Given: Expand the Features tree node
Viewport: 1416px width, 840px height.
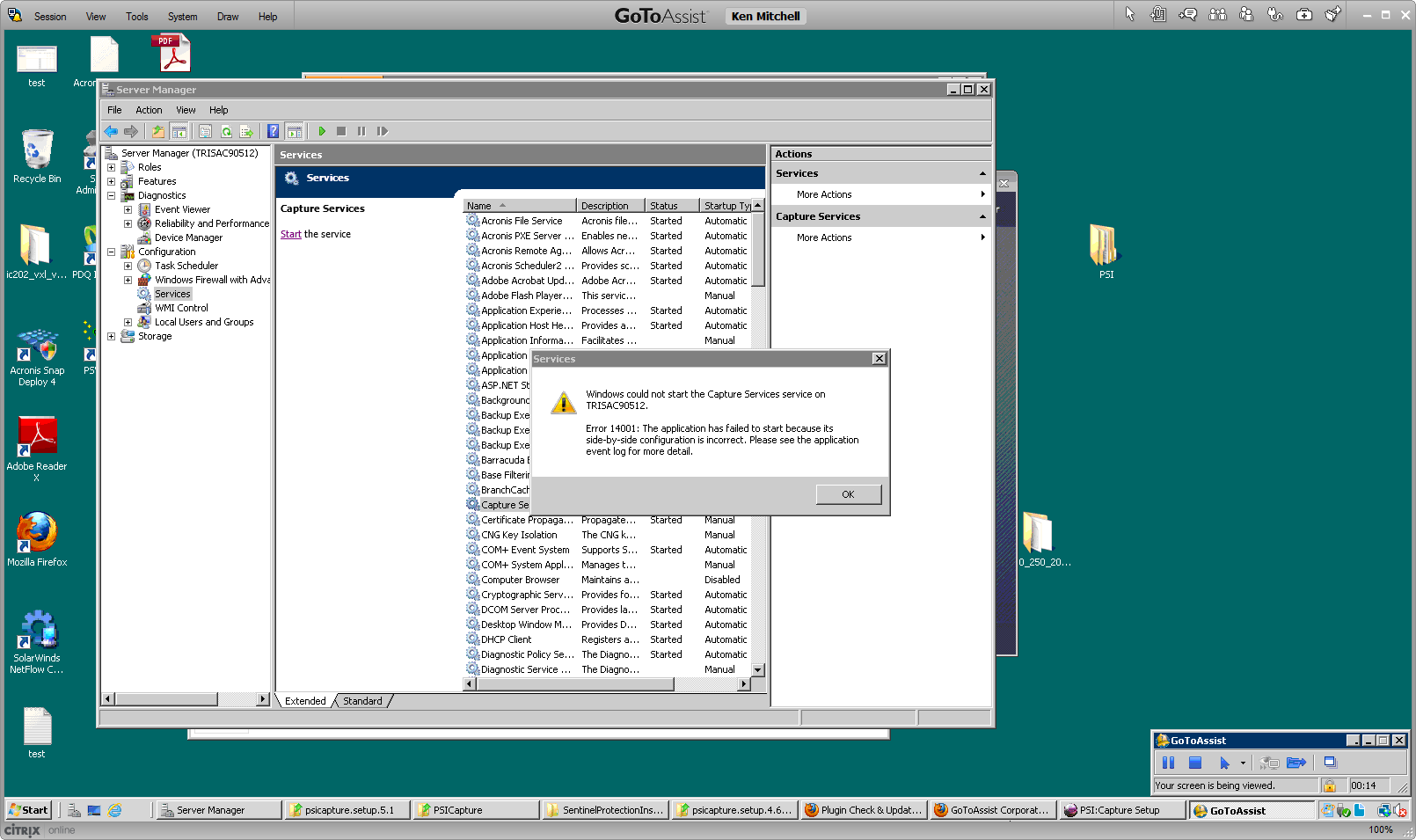Looking at the screenshot, I should pos(111,181).
